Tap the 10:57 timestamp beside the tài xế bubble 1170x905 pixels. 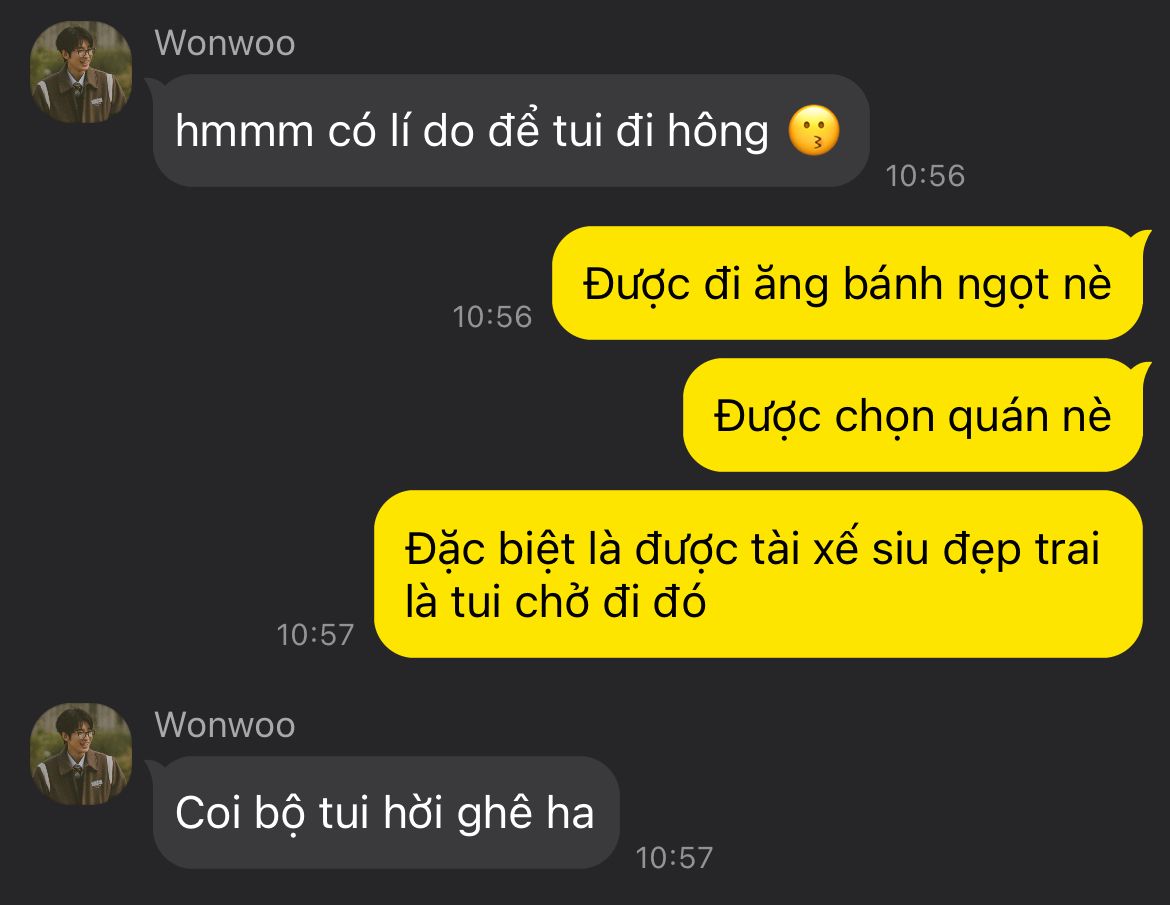coord(315,635)
